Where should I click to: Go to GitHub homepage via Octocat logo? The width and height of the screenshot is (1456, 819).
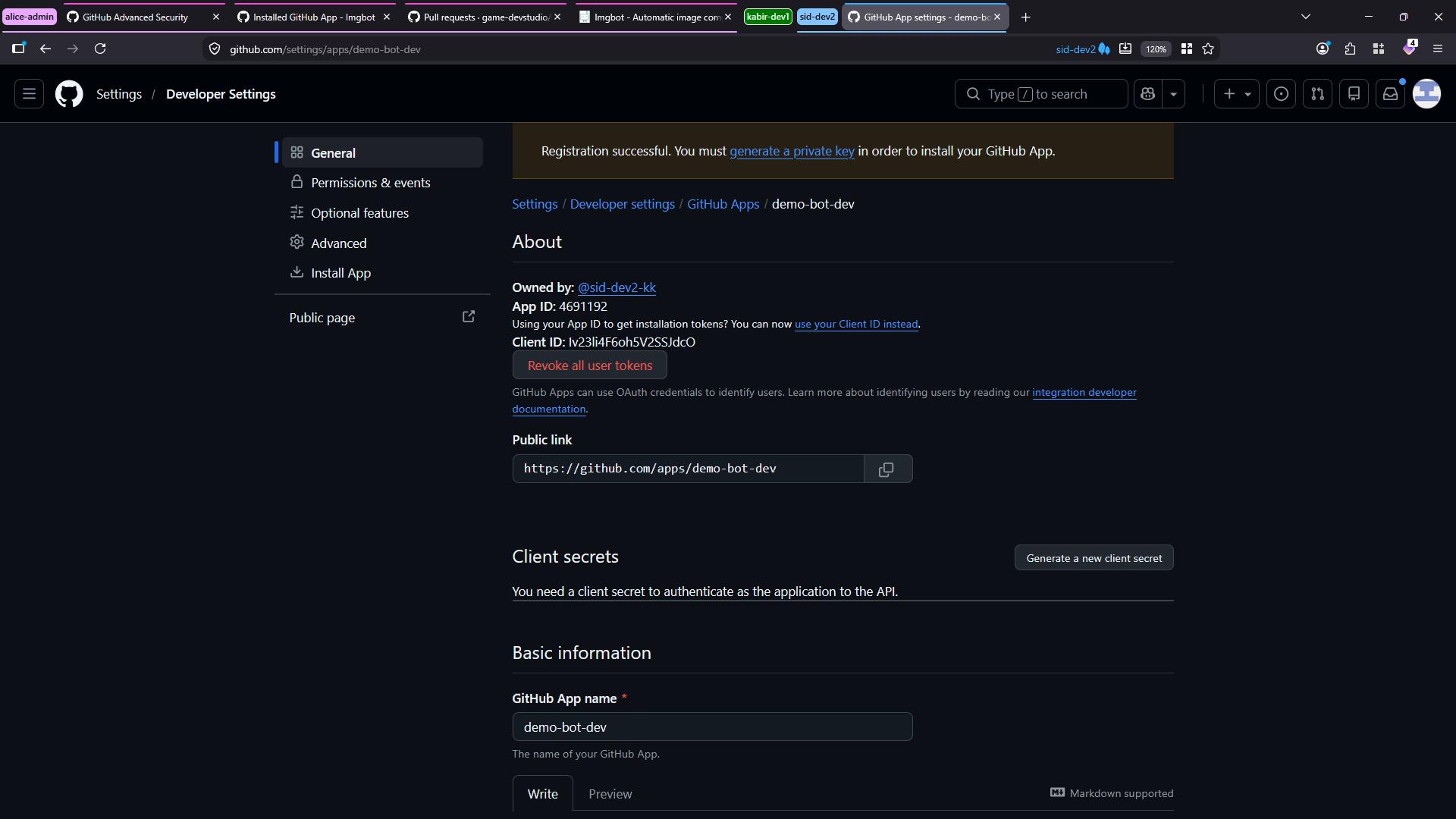coord(69,94)
